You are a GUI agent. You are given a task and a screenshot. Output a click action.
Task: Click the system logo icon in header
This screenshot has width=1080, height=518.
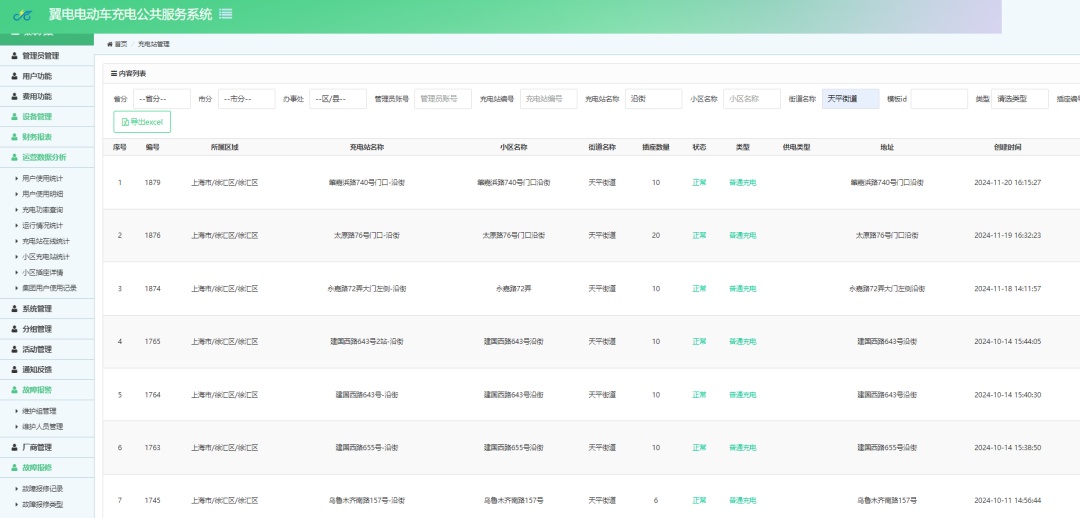pyautogui.click(x=22, y=14)
